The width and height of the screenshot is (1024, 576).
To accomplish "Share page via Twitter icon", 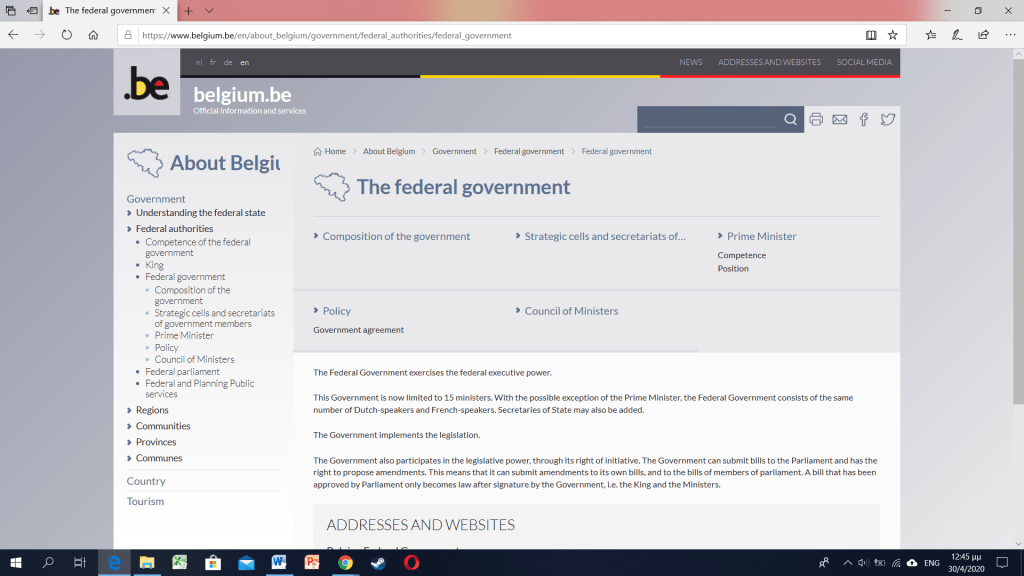I will [887, 119].
